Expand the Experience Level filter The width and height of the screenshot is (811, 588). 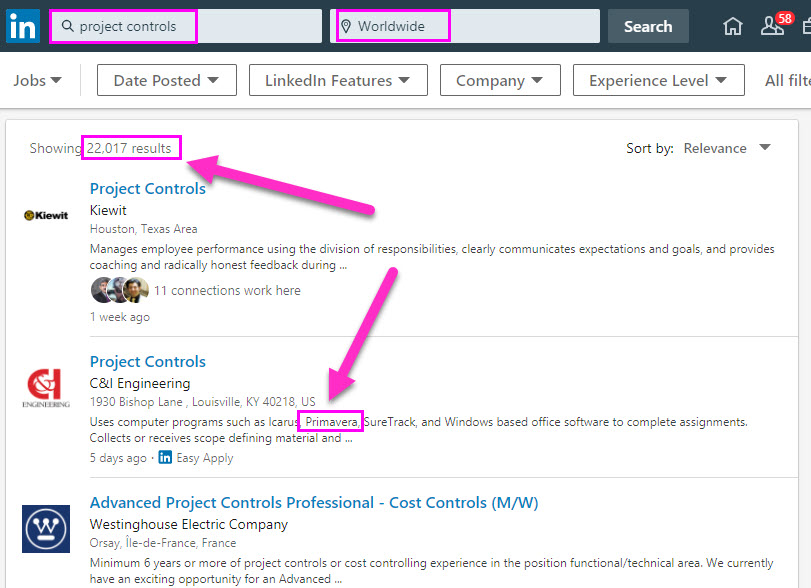(x=658, y=80)
